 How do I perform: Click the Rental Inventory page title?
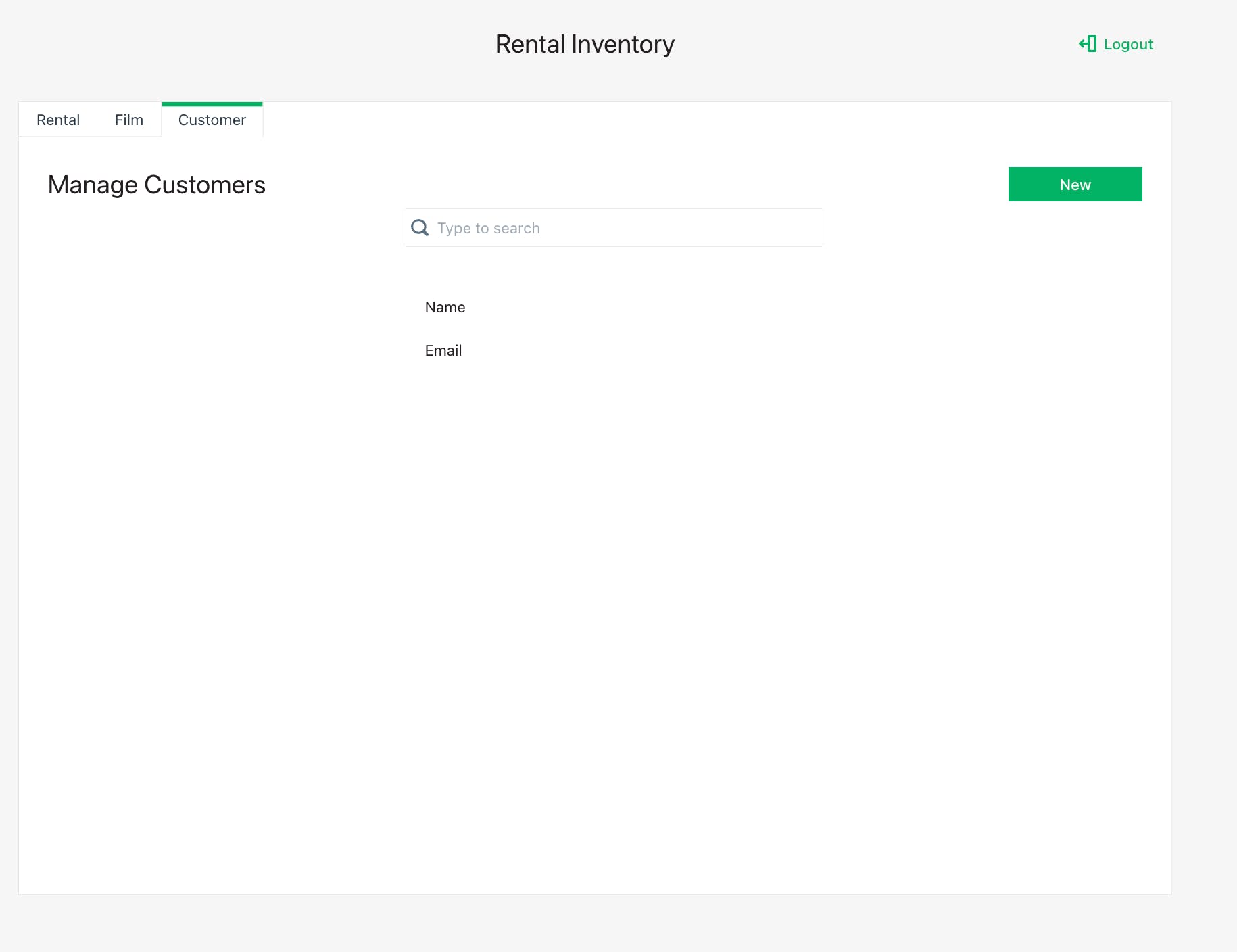pyautogui.click(x=585, y=45)
